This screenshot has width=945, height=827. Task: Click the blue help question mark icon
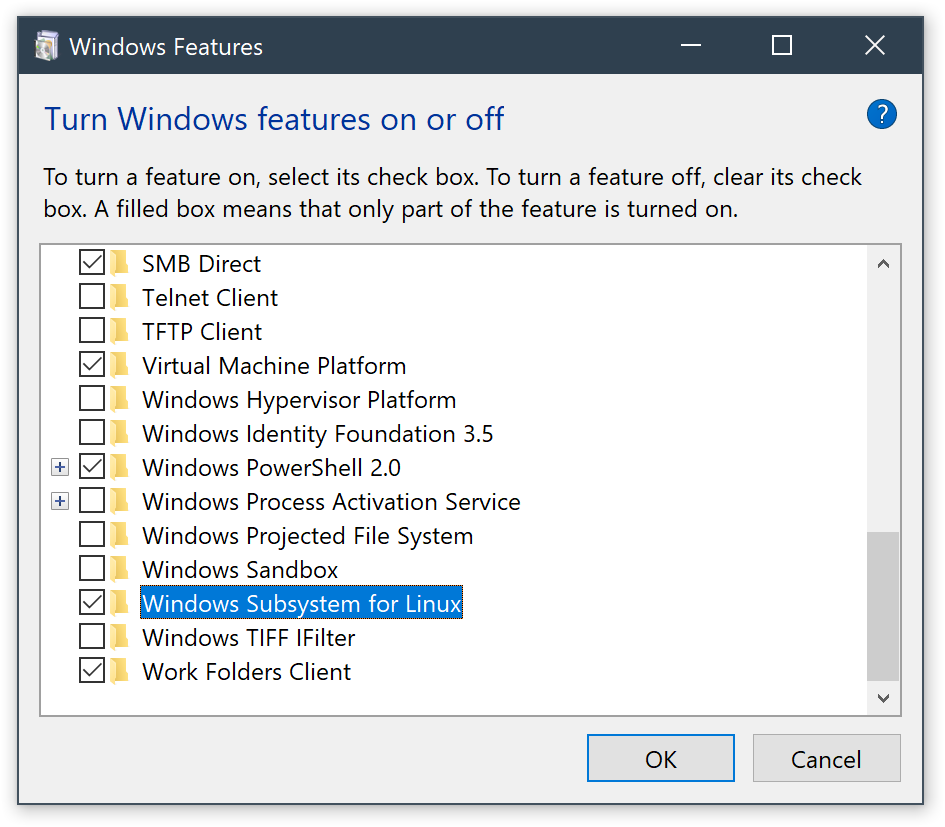tap(881, 115)
